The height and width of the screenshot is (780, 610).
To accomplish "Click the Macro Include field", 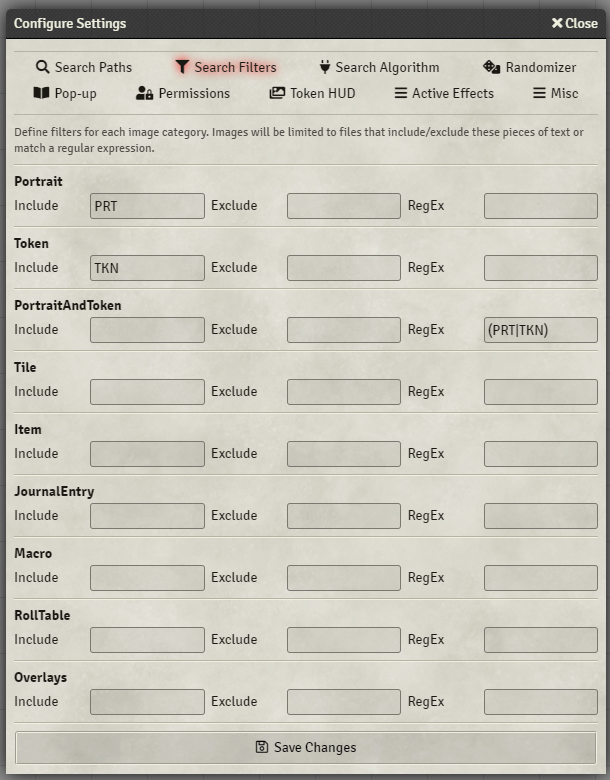I will 147,578.
